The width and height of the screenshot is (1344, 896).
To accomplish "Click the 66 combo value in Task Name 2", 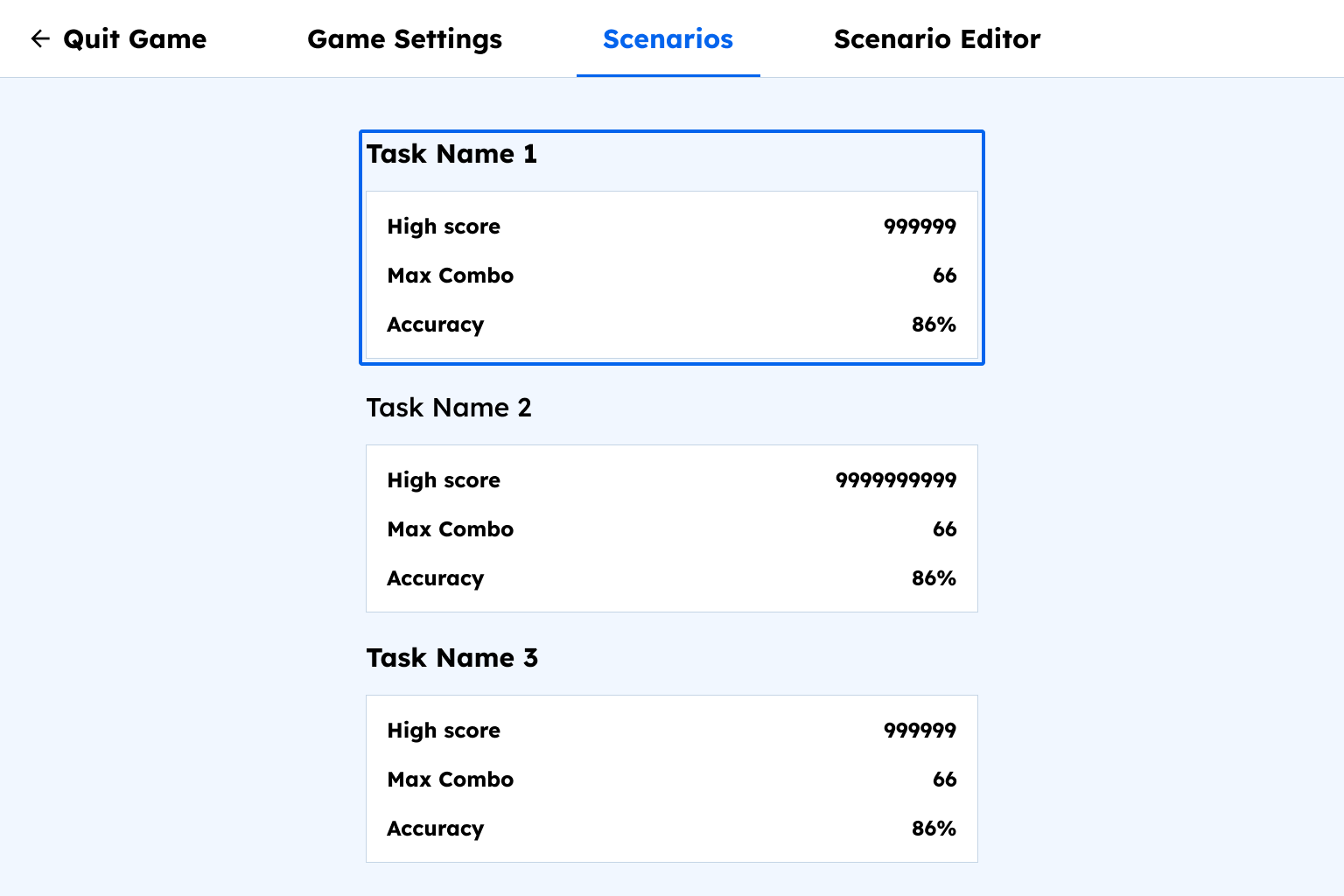I will coord(945,529).
